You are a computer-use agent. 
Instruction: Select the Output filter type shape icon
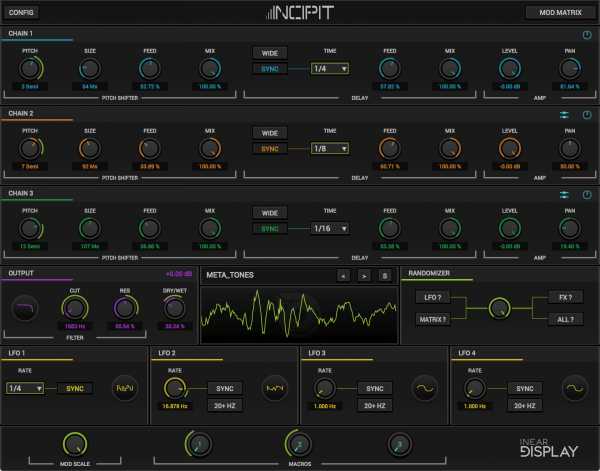pos(25,308)
